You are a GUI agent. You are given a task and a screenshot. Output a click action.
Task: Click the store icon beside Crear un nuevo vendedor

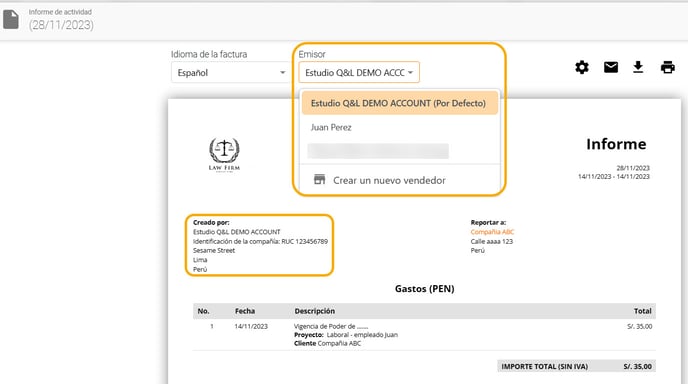[x=319, y=179]
